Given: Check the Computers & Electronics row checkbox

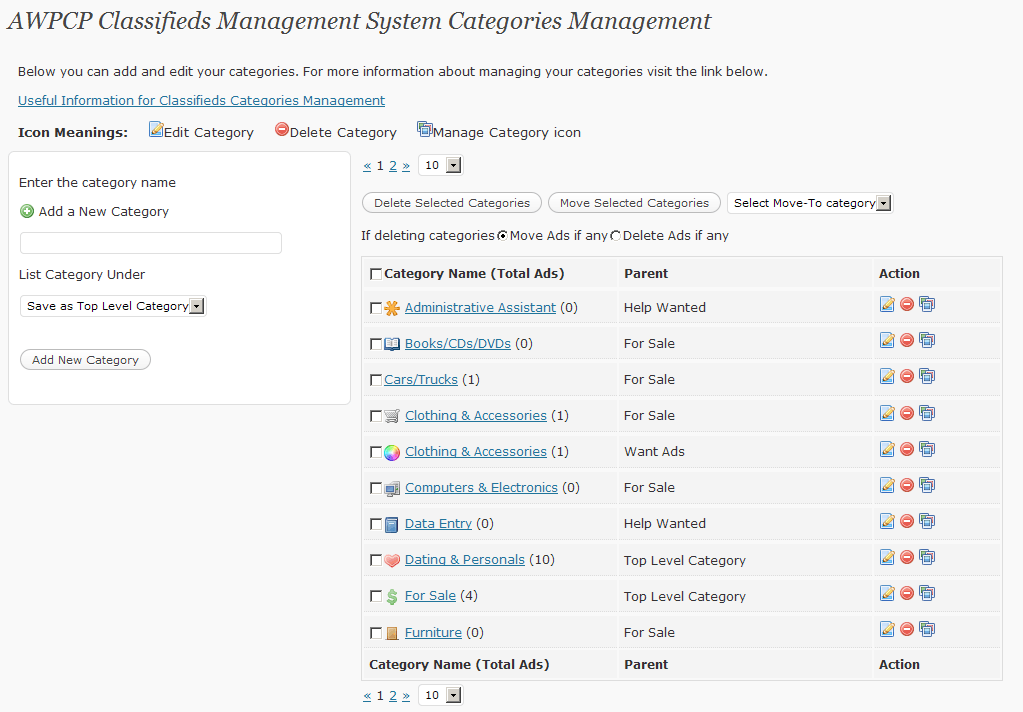Looking at the screenshot, I should coord(376,488).
